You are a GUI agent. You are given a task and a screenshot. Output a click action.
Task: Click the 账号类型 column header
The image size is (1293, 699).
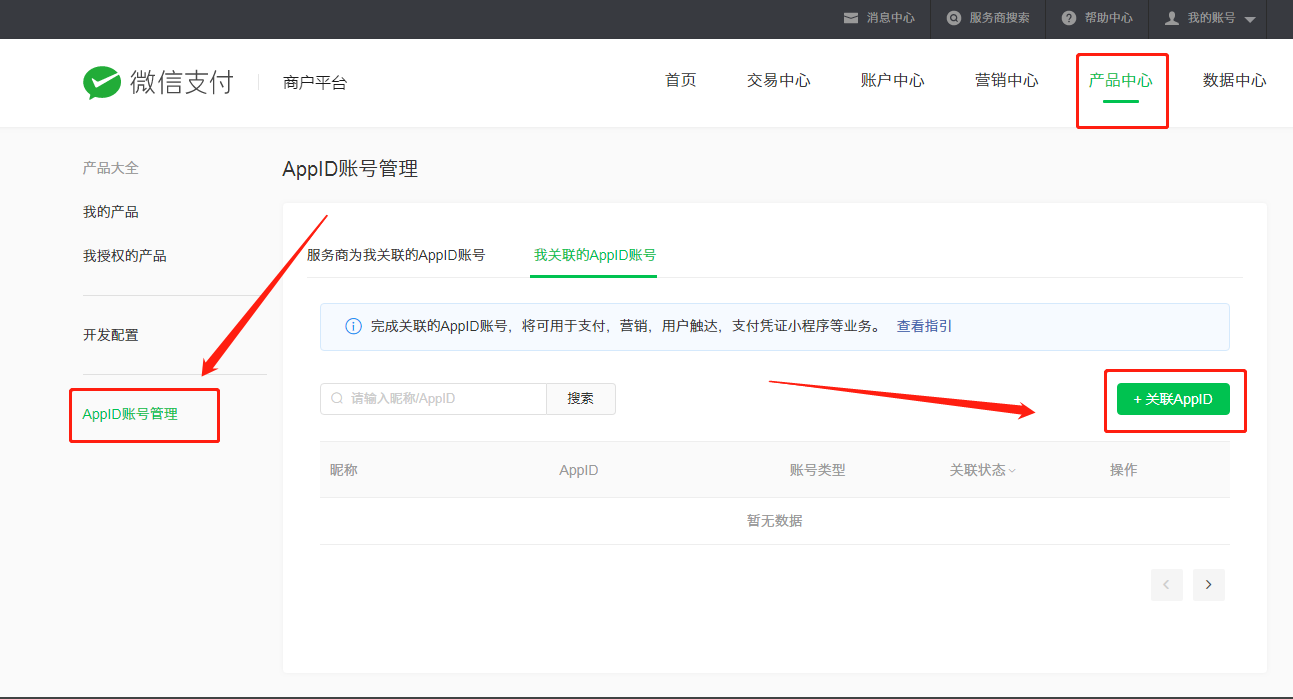(818, 470)
